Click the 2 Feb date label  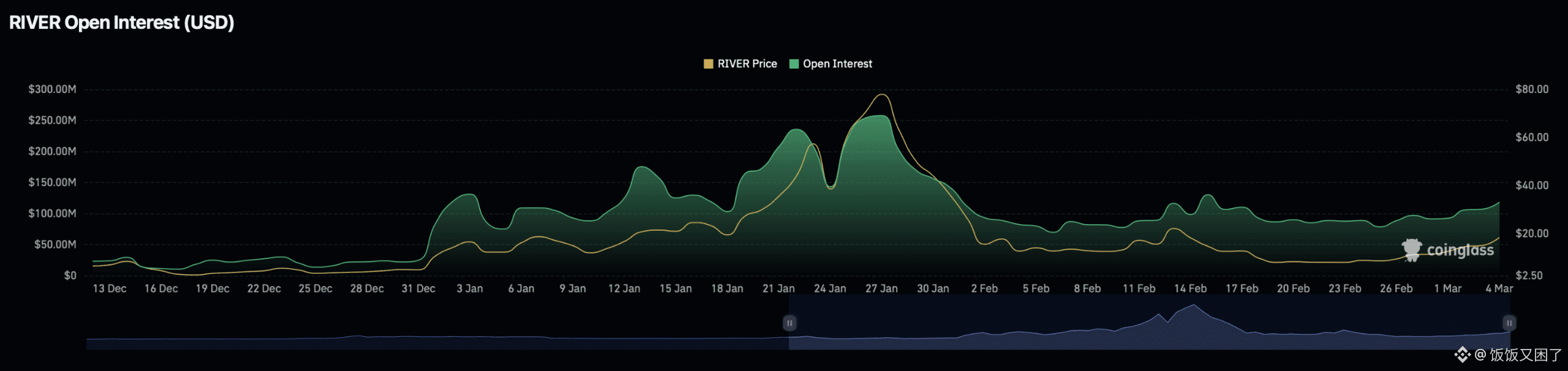[984, 288]
